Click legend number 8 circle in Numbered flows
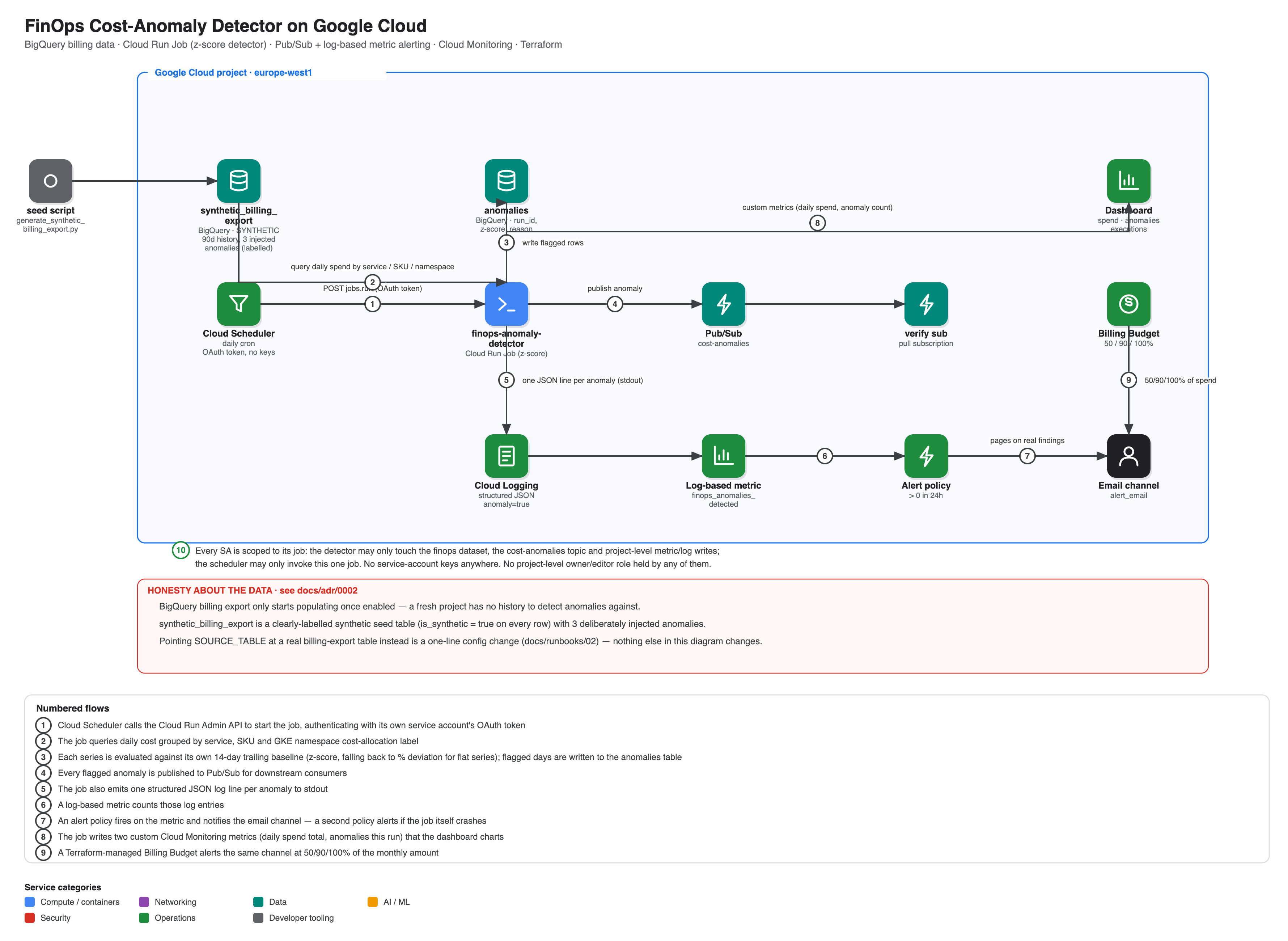1288x941 pixels. [43, 837]
